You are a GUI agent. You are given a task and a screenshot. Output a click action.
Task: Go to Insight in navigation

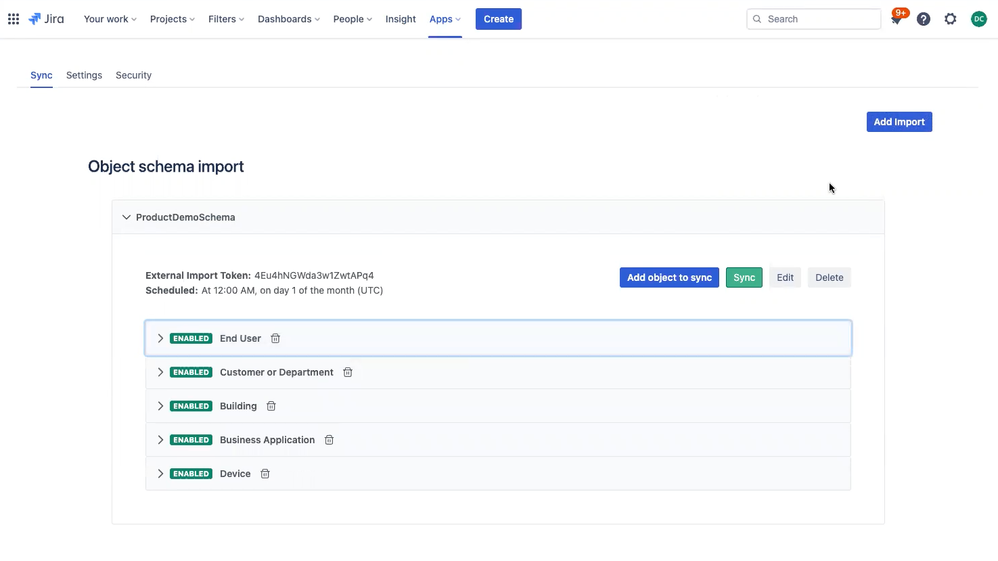coord(400,19)
